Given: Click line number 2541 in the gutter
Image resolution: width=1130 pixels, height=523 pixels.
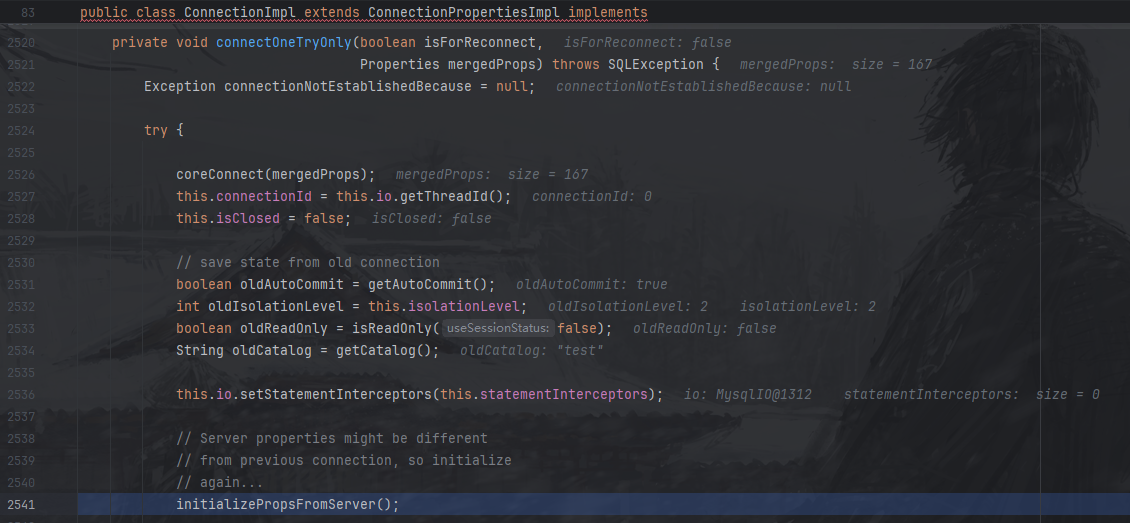Looking at the screenshot, I should [21, 505].
